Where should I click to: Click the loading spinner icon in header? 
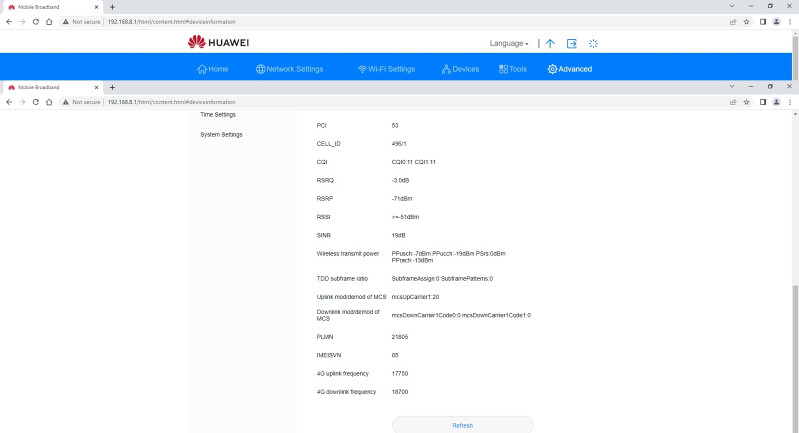tap(593, 44)
